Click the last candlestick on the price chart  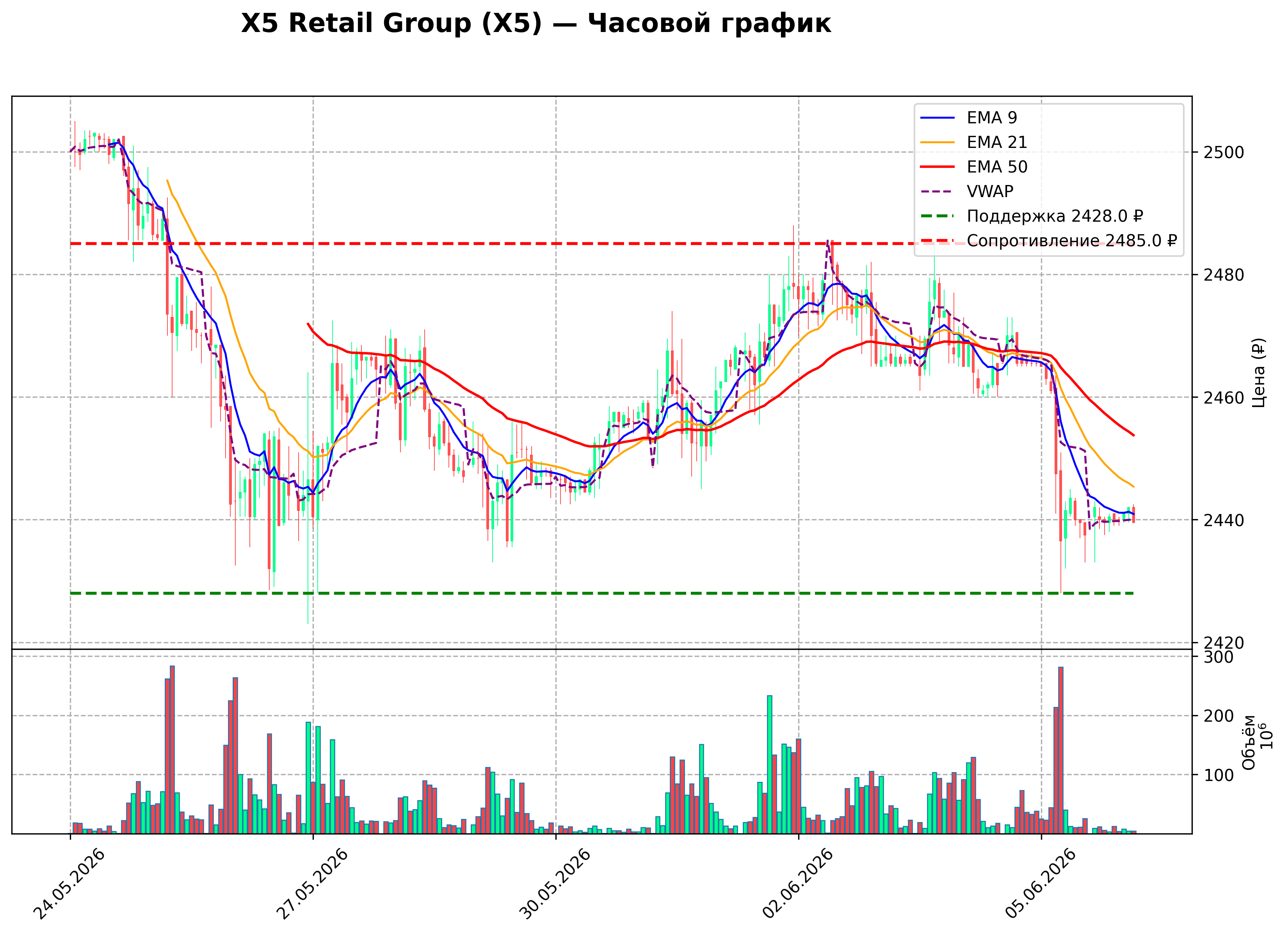[x=1133, y=513]
